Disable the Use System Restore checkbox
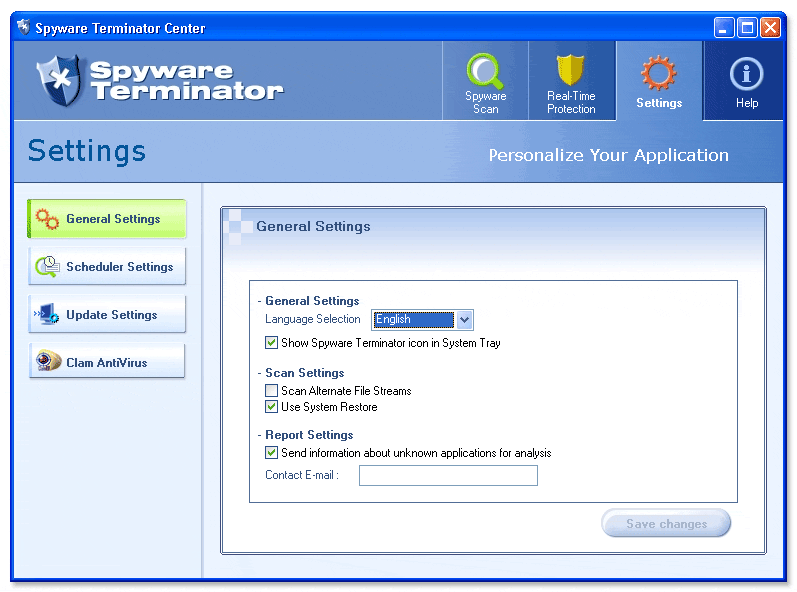 271,407
